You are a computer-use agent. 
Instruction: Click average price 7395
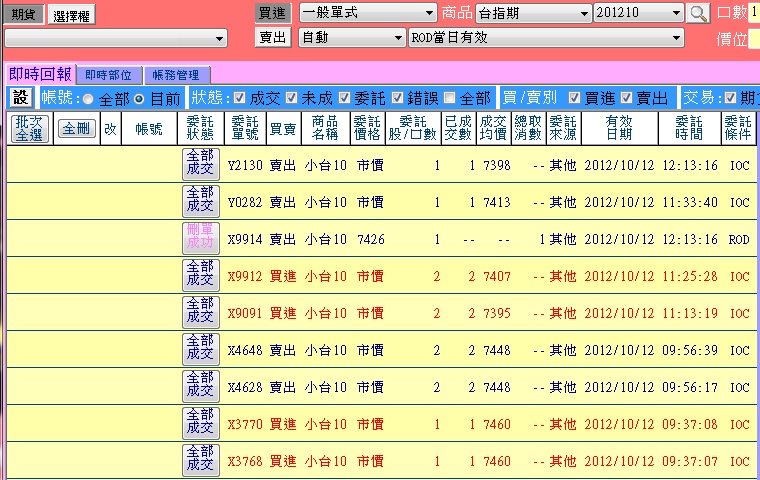(x=497, y=313)
